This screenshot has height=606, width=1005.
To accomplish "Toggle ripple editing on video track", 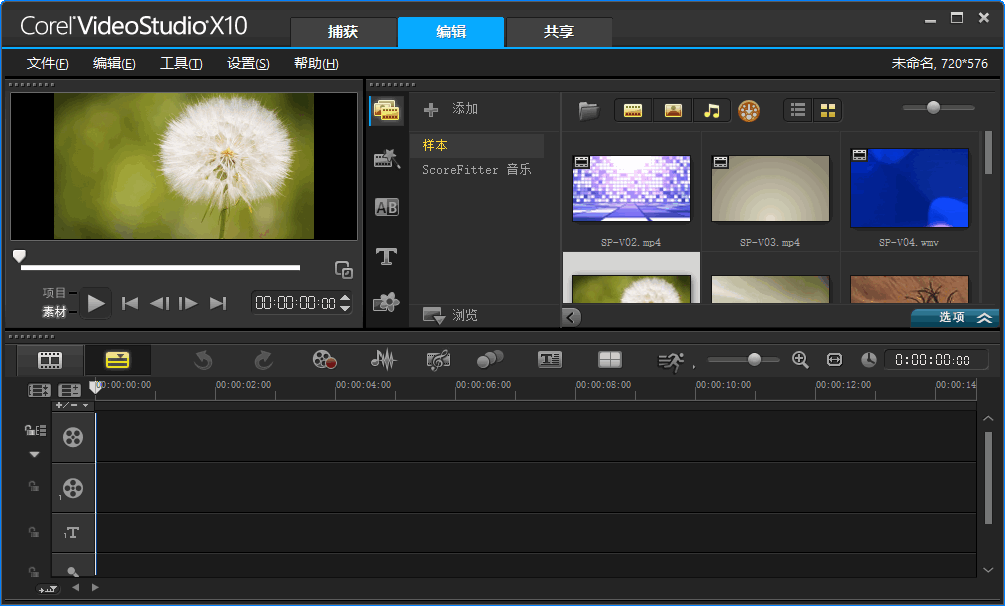I will [x=35, y=430].
